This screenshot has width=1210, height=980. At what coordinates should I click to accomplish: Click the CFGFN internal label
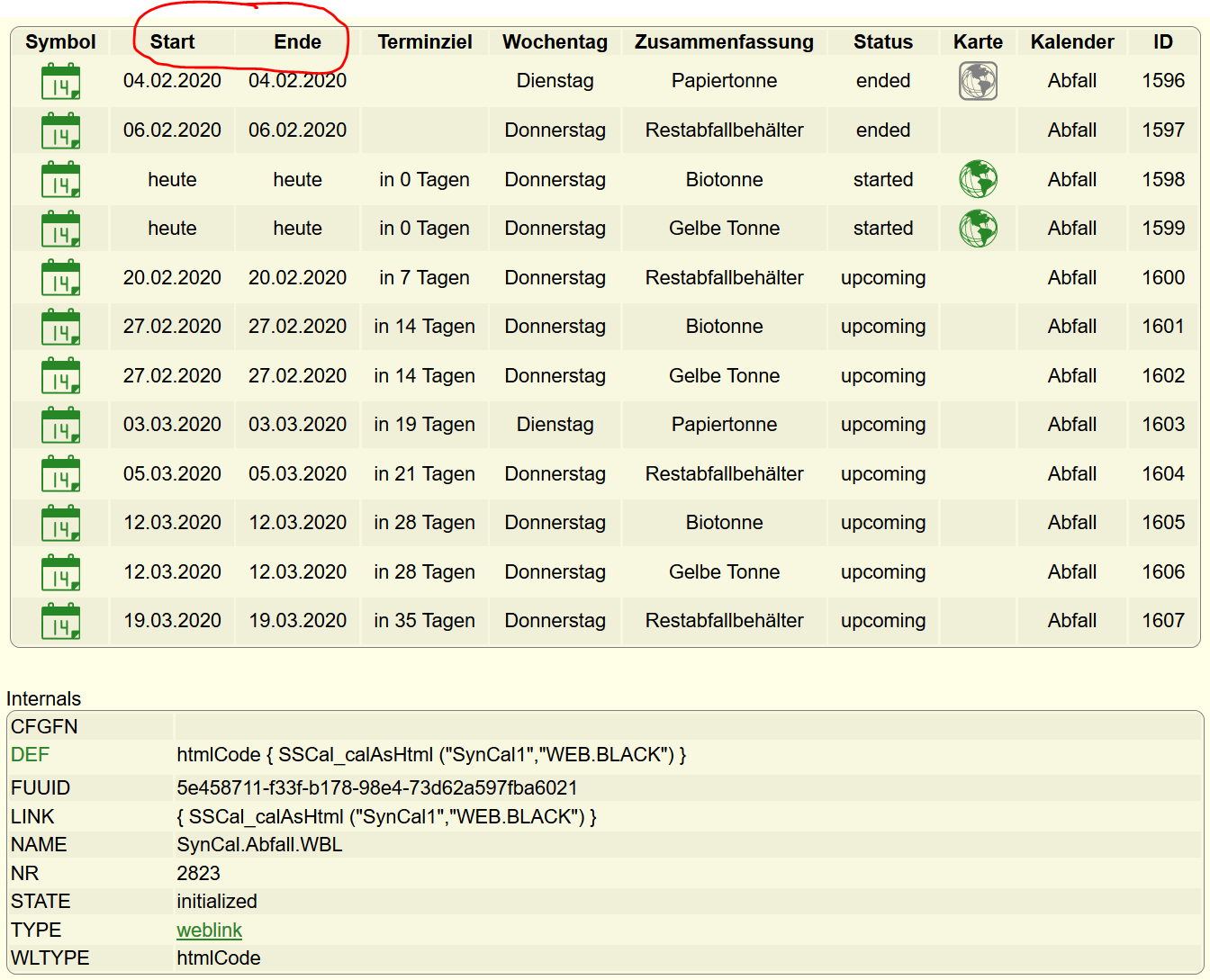[44, 726]
